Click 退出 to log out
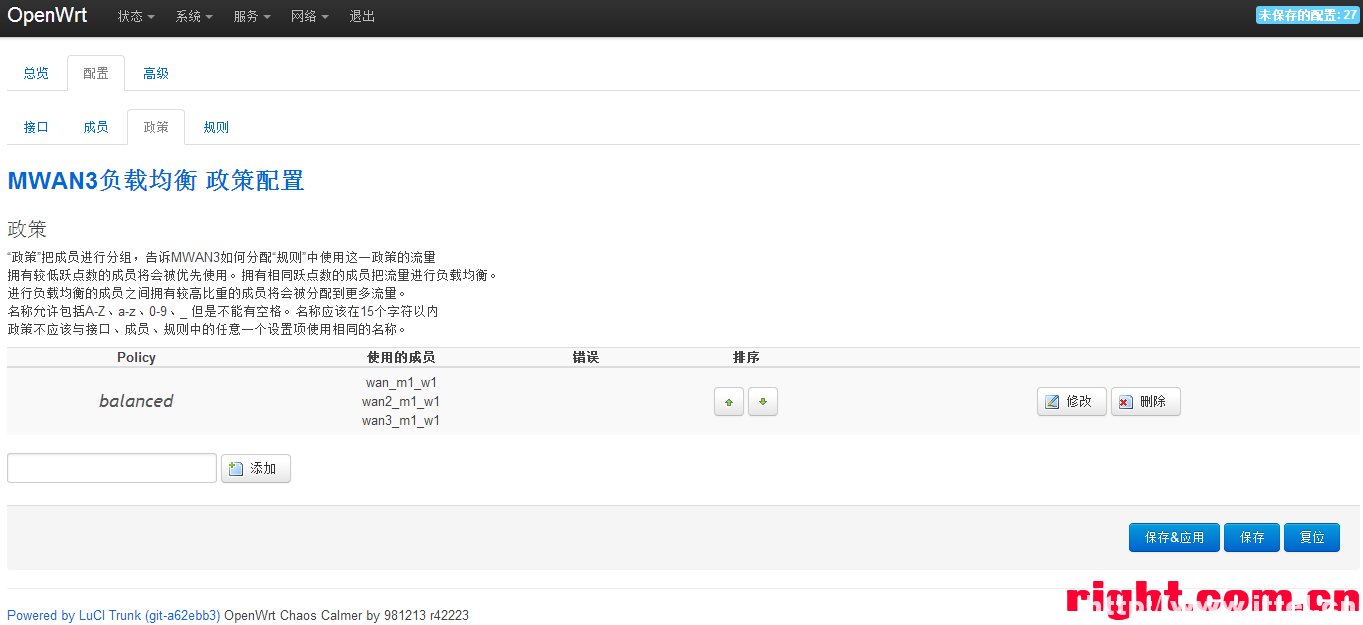 pyautogui.click(x=363, y=16)
